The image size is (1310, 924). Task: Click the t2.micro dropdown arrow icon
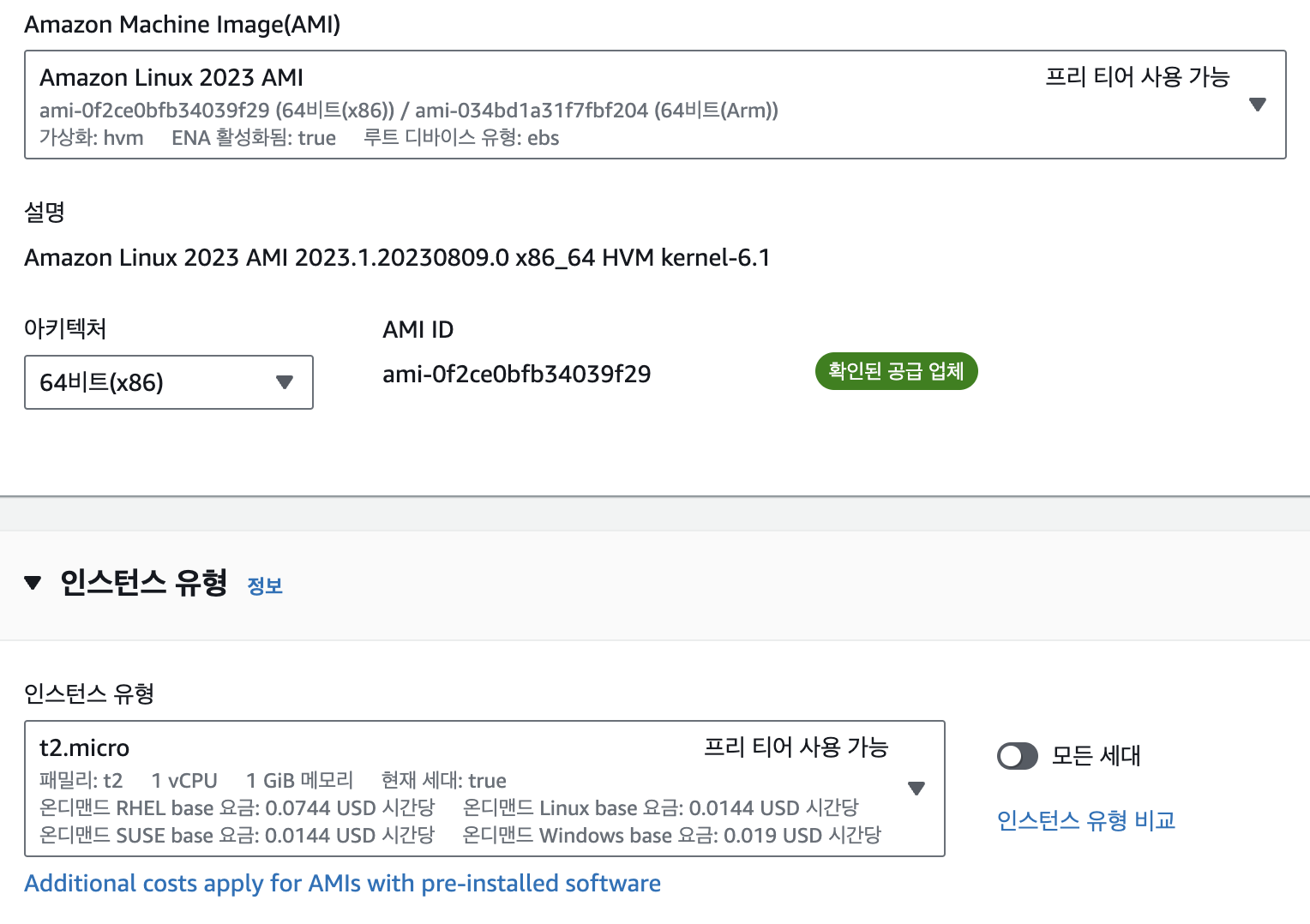pos(916,789)
